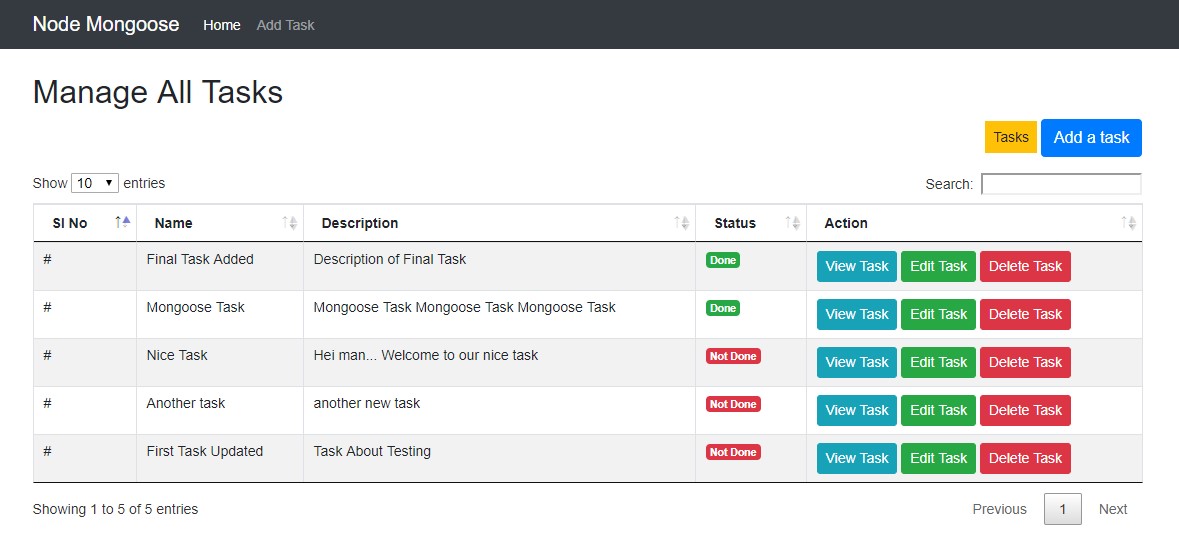View Task for Mongoose Task

click(856, 314)
